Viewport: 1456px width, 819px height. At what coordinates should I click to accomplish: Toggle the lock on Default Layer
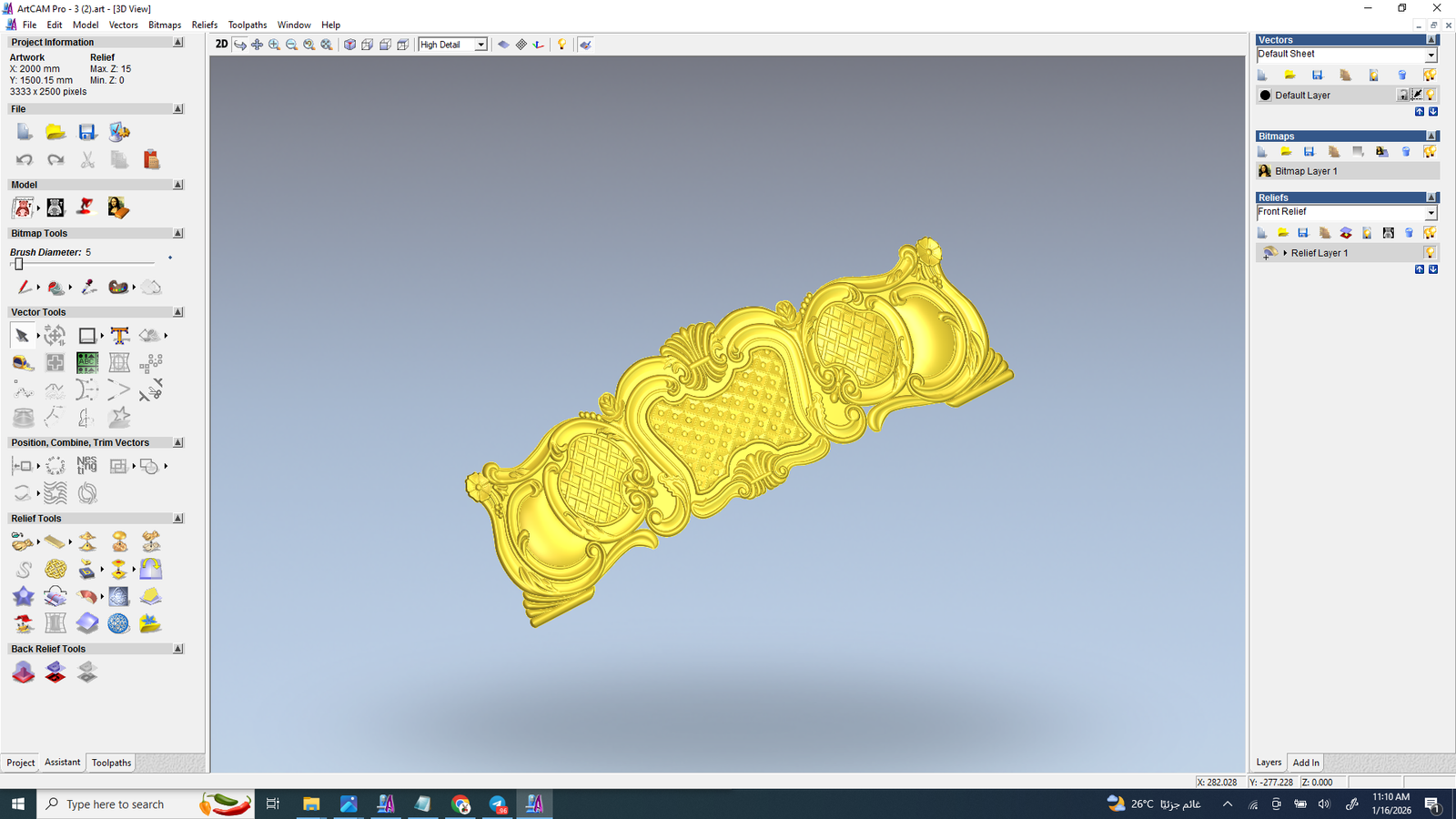coord(1403,96)
